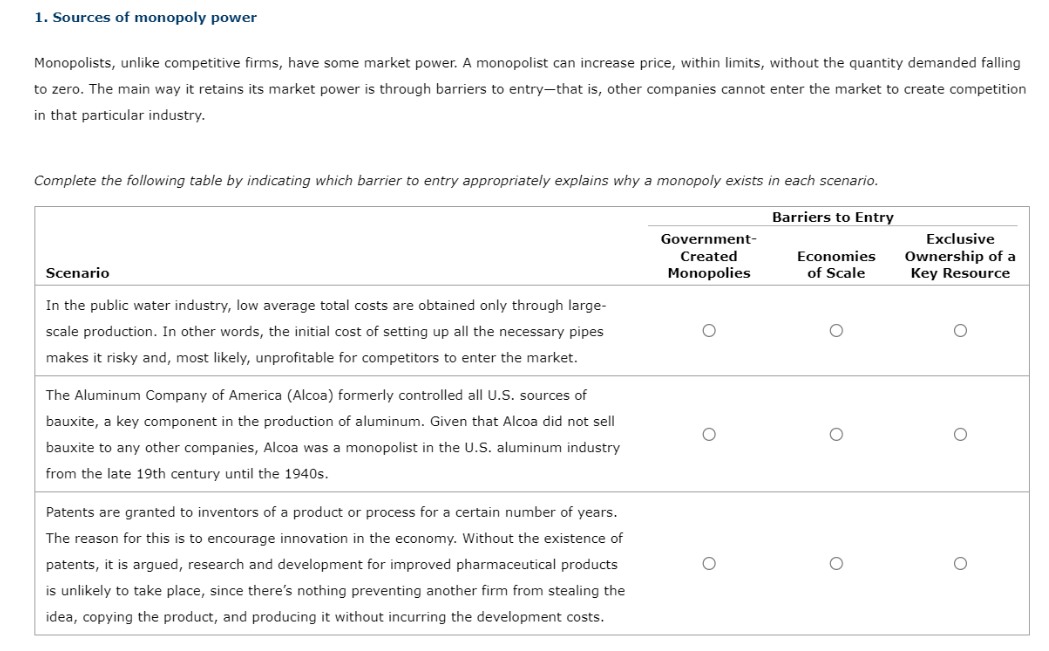Click the italic Complete the following table instruction

[456, 181]
